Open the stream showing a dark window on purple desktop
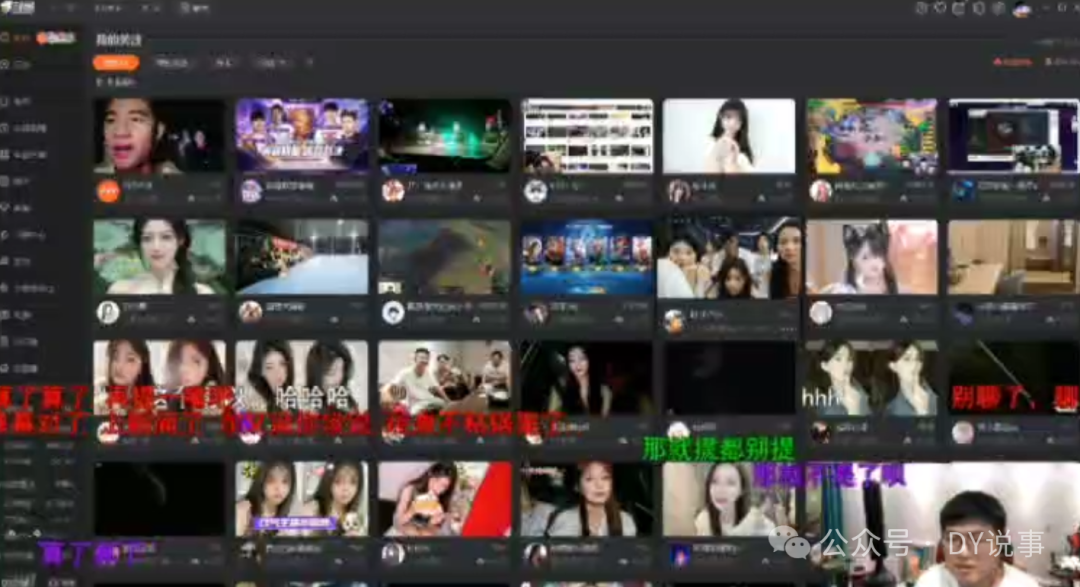Screen dimensions: 1080x587 [1013, 136]
